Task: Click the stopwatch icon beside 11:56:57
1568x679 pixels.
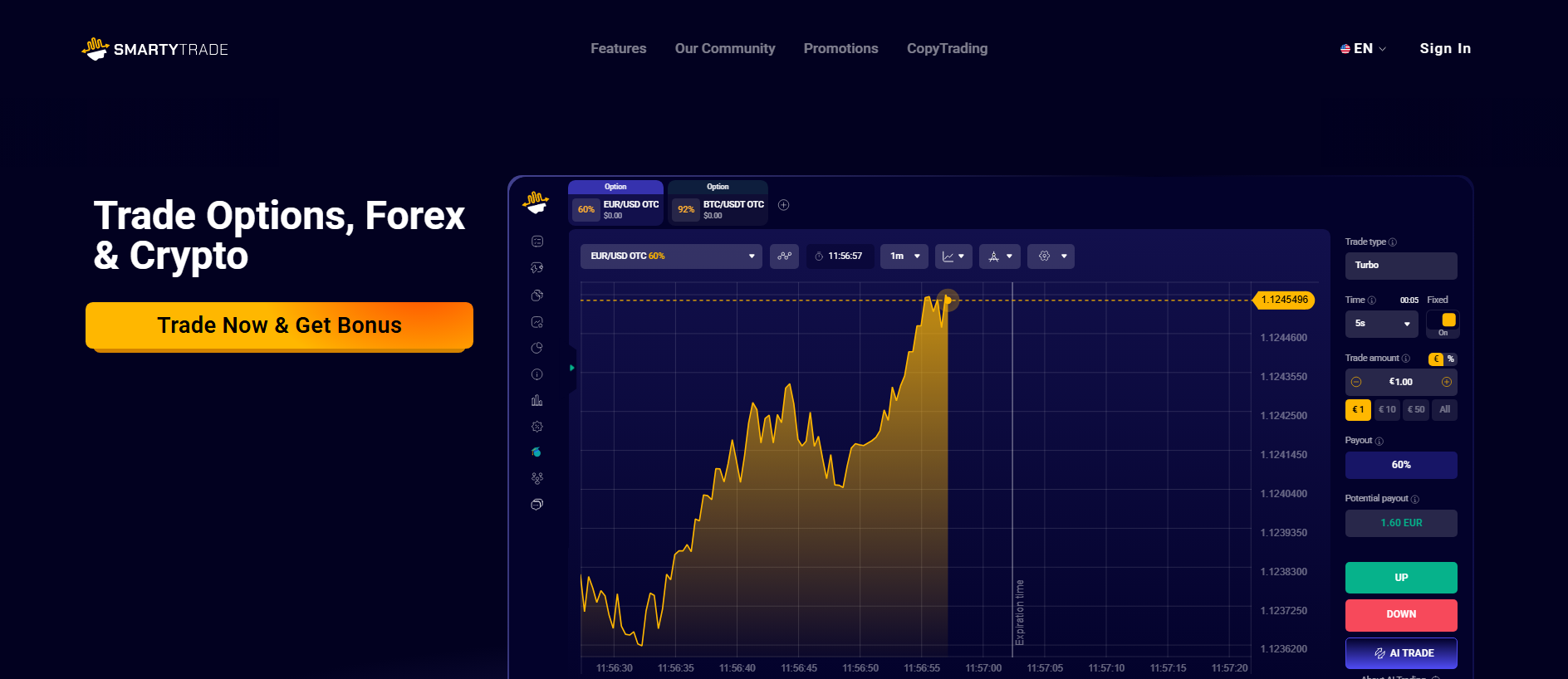Action: 819,256
